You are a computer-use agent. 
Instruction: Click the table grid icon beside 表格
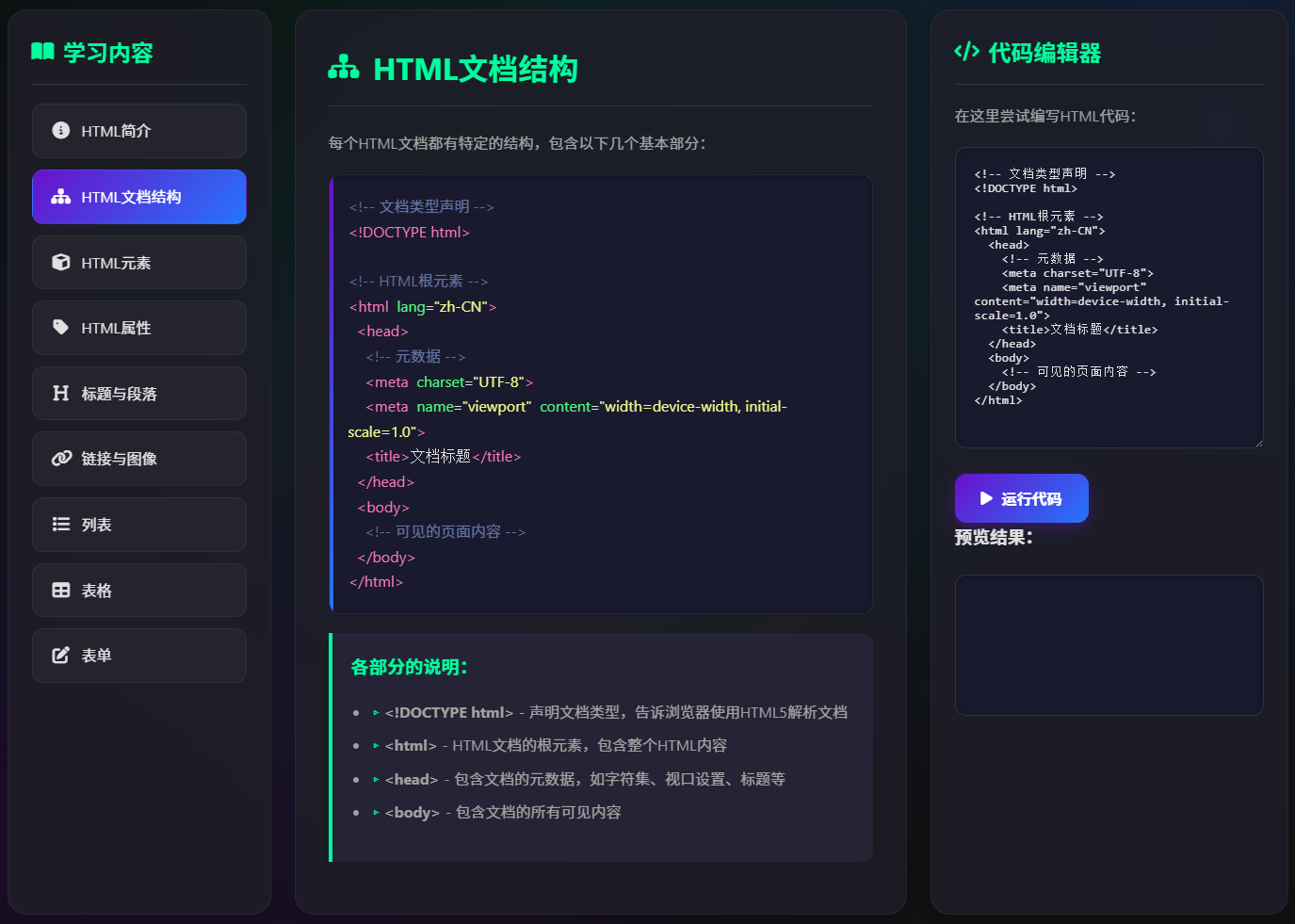click(x=61, y=591)
